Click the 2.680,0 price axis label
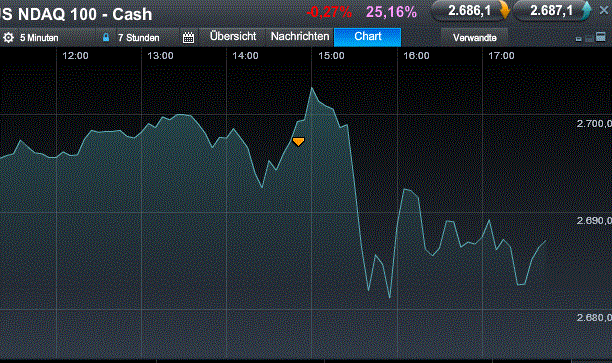Viewport: 612px width, 363px height. click(594, 318)
